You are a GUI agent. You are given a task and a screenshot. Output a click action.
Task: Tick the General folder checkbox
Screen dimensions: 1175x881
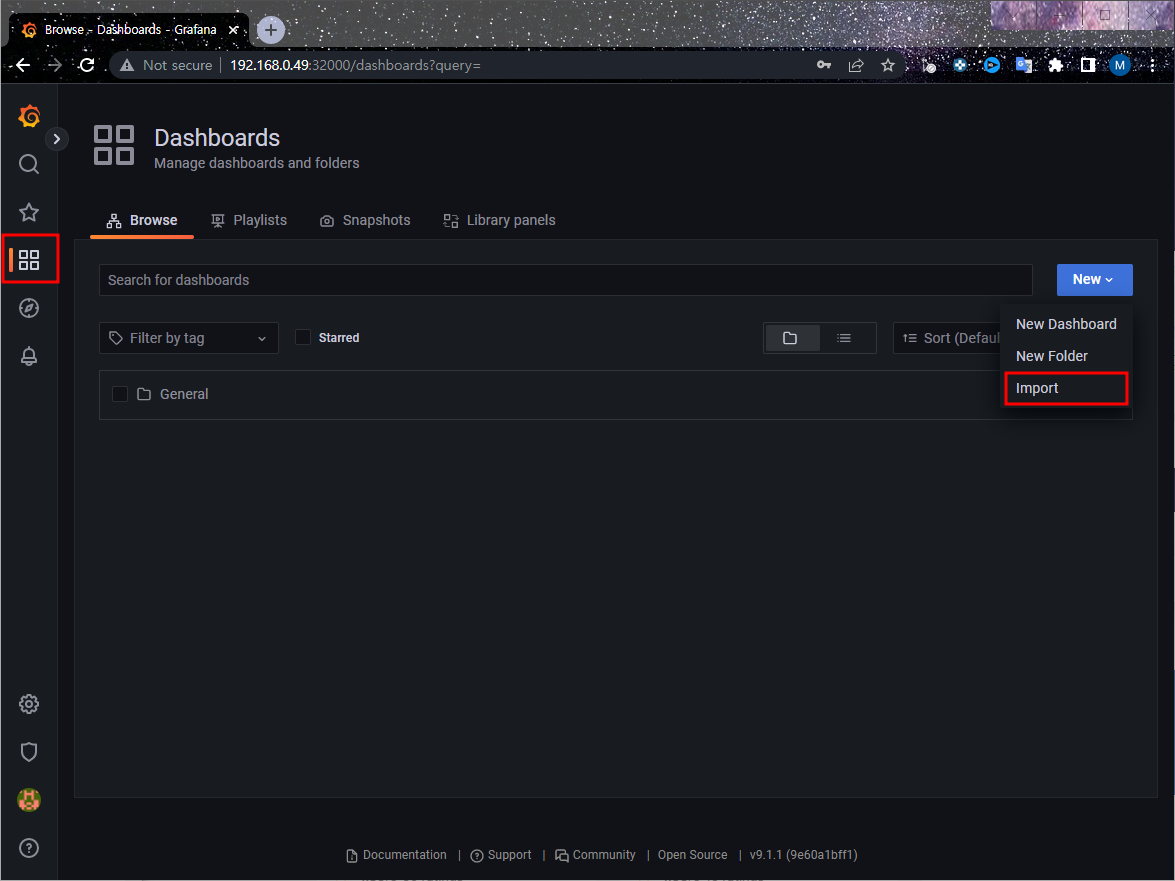[120, 394]
